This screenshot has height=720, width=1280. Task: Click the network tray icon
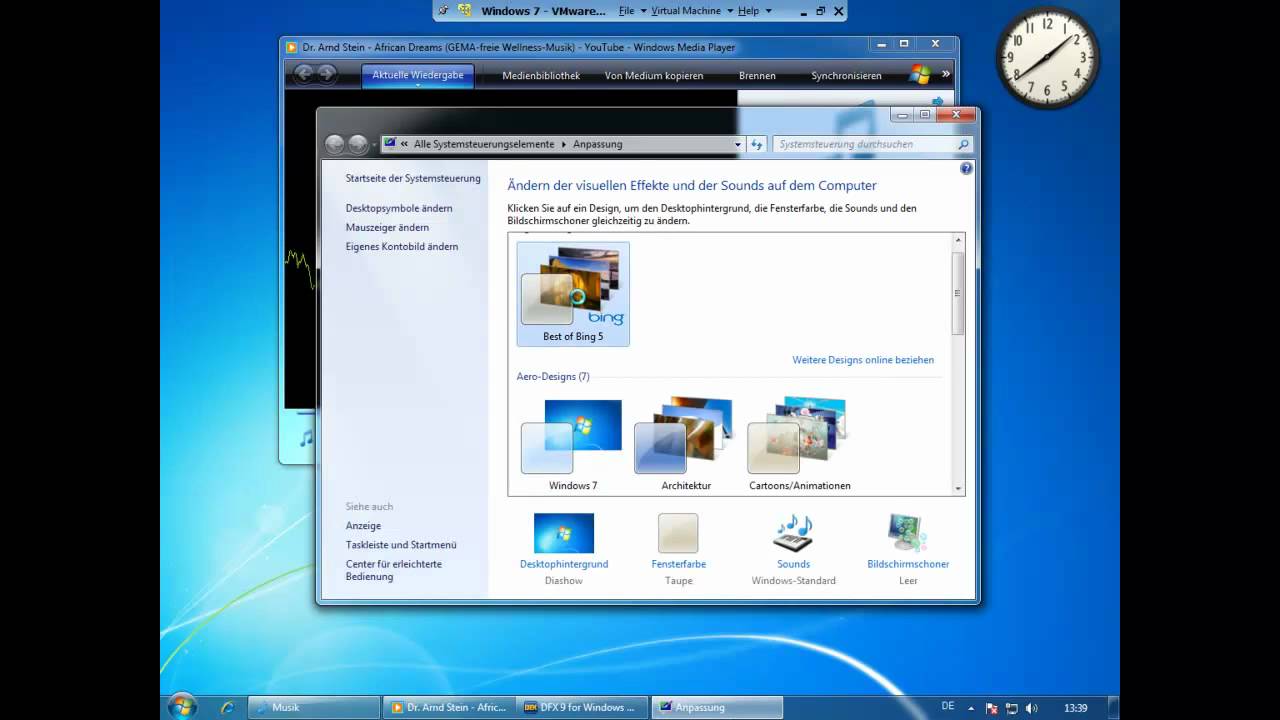coord(1012,708)
